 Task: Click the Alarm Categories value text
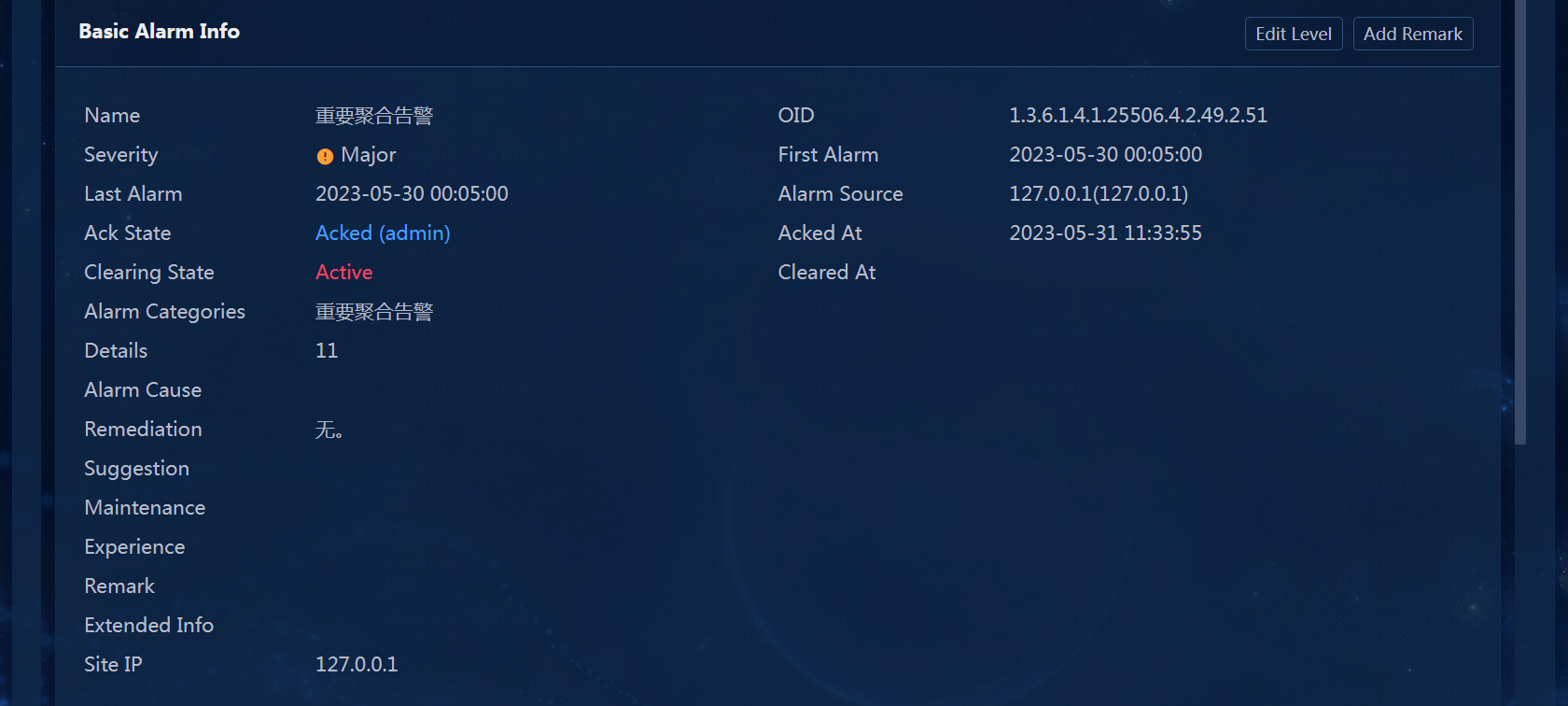(374, 311)
